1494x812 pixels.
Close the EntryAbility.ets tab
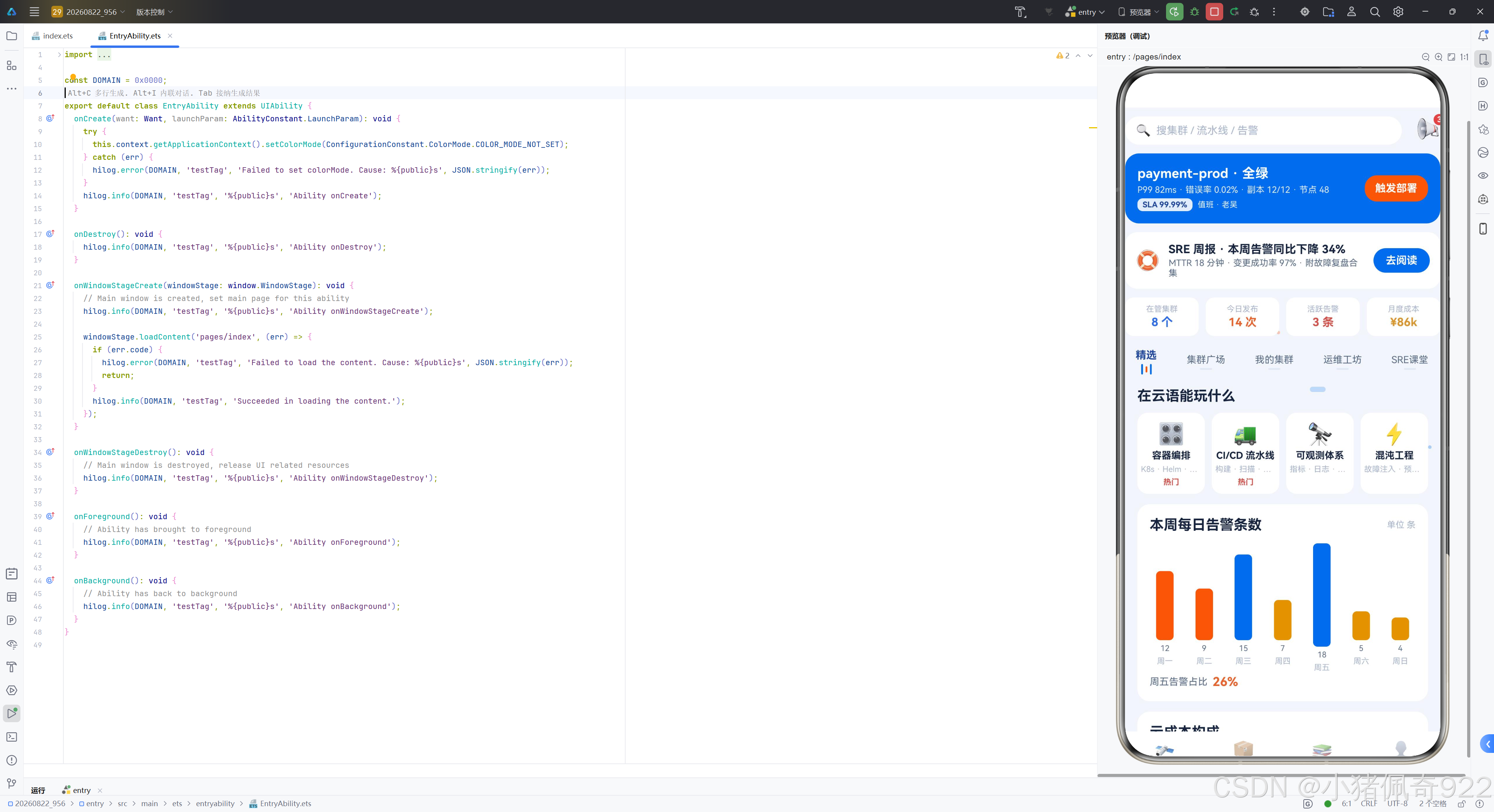[x=170, y=36]
